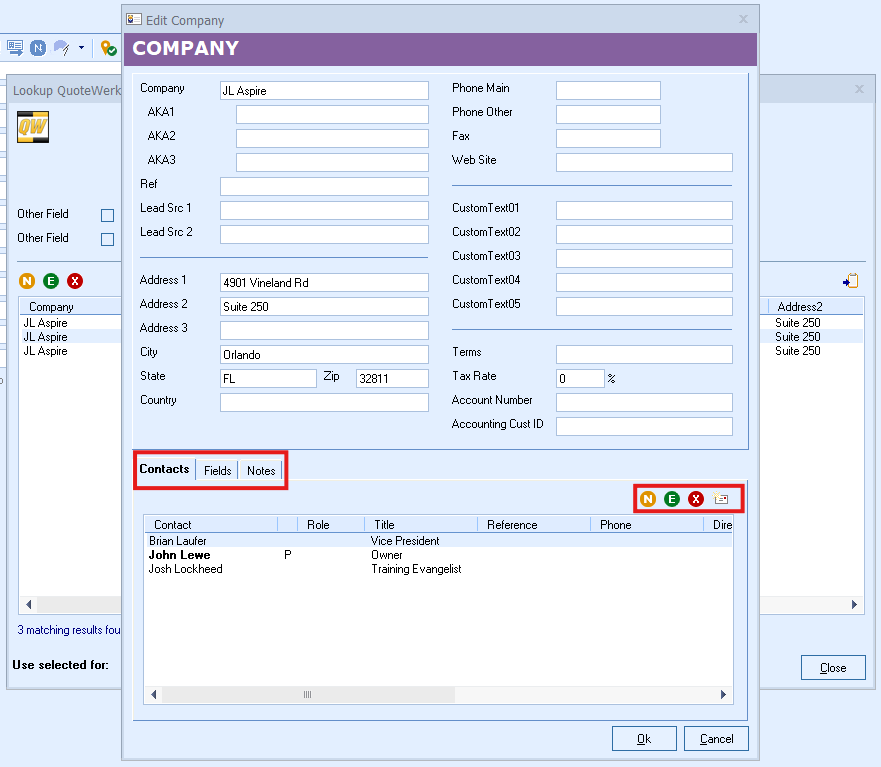
Task: Click the State field containing FL
Action: point(268,378)
